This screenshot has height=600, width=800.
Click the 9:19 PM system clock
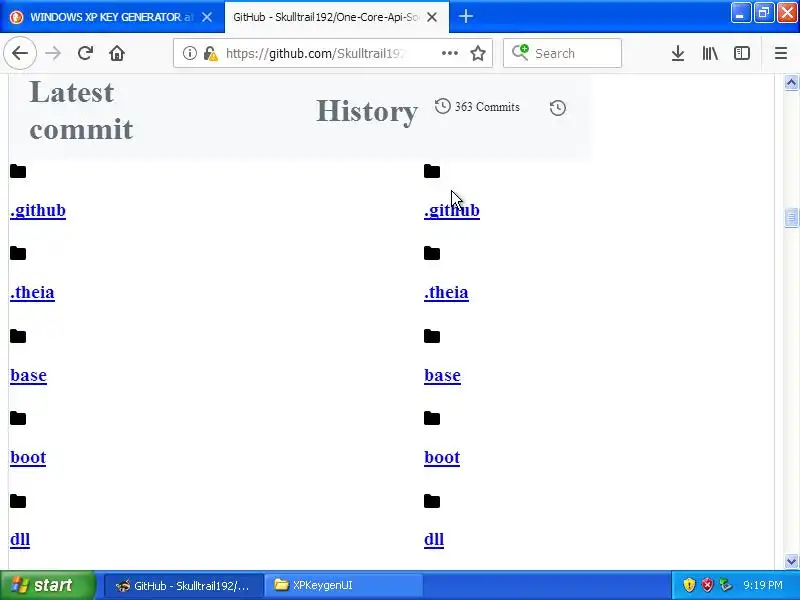click(x=763, y=585)
